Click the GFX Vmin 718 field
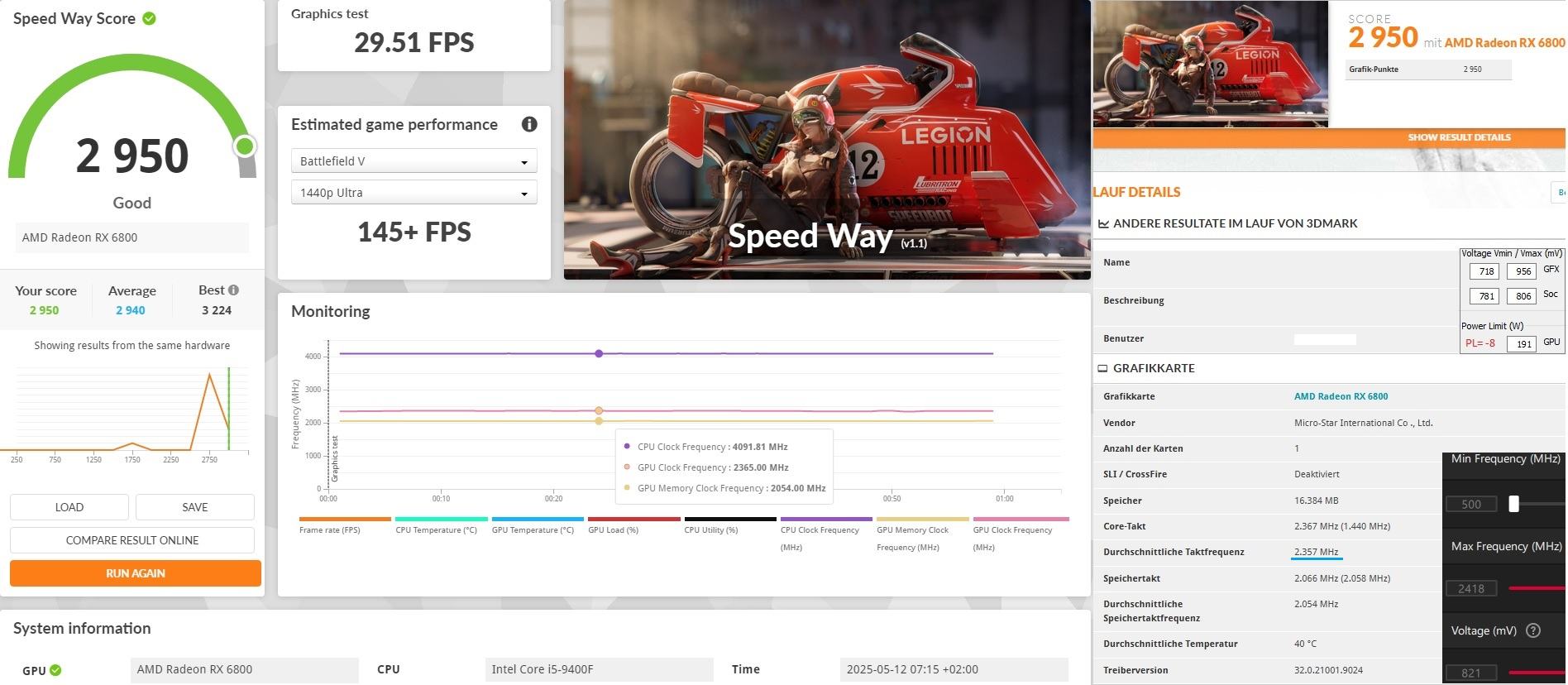This screenshot has width=1568, height=685. click(x=1486, y=271)
